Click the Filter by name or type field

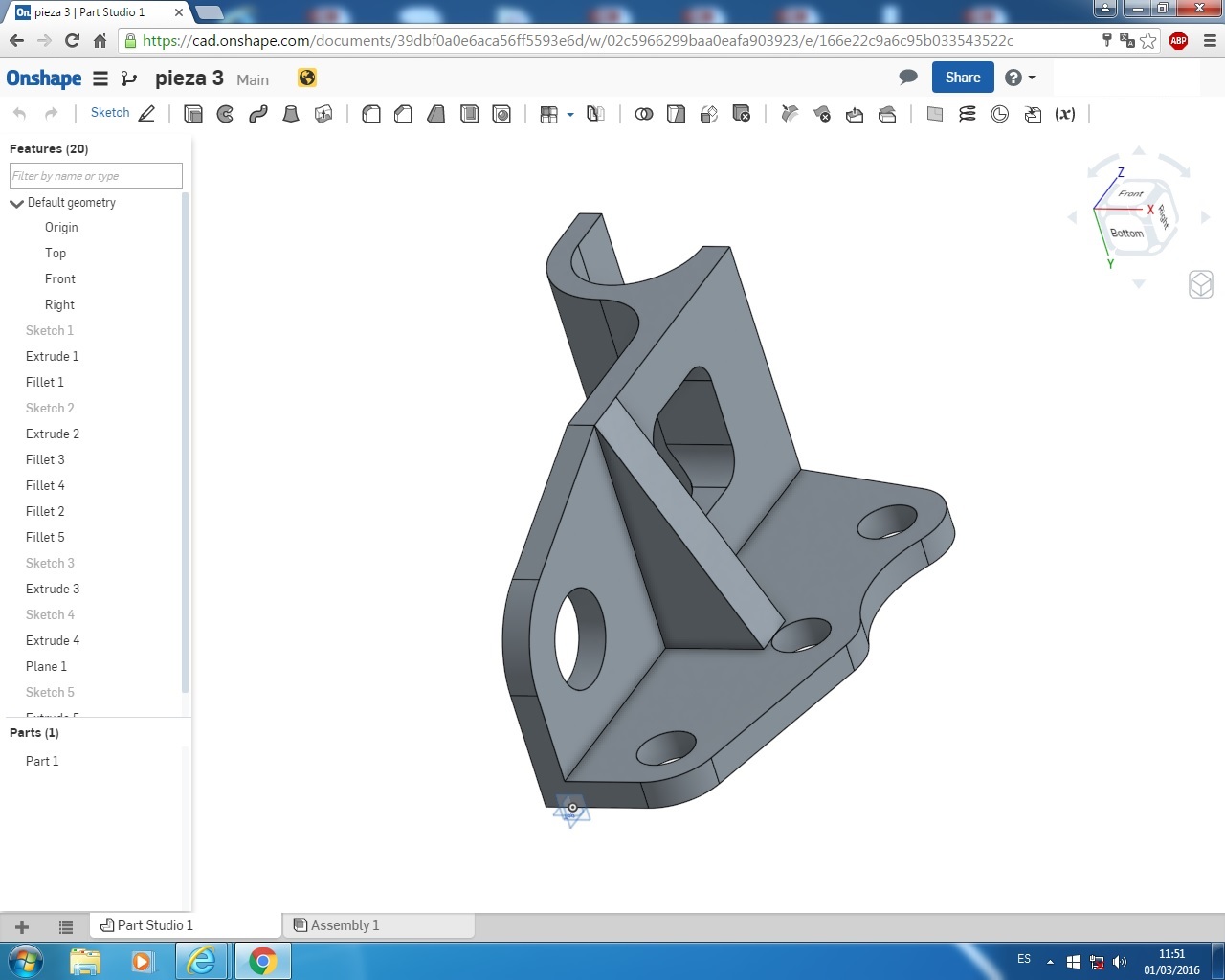click(x=96, y=176)
